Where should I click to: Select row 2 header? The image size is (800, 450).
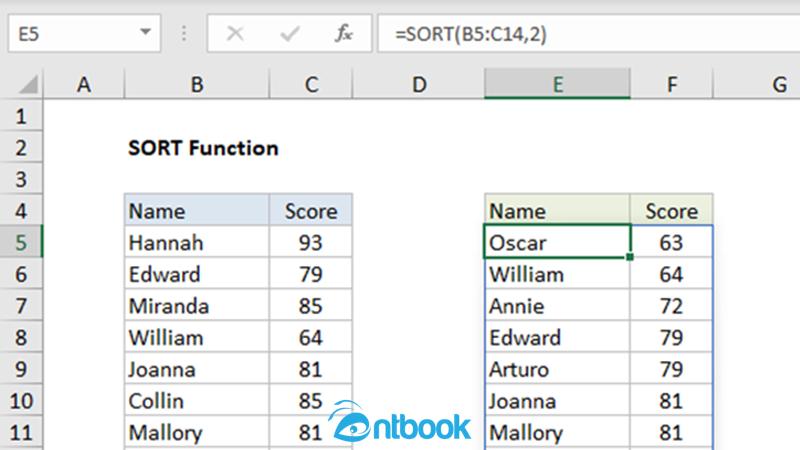pos(21,148)
